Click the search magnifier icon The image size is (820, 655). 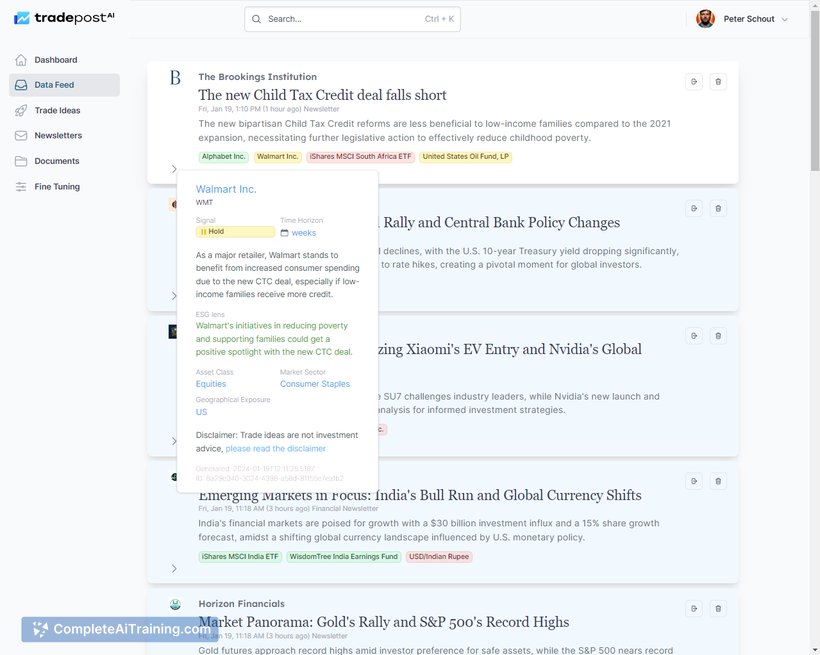point(256,19)
